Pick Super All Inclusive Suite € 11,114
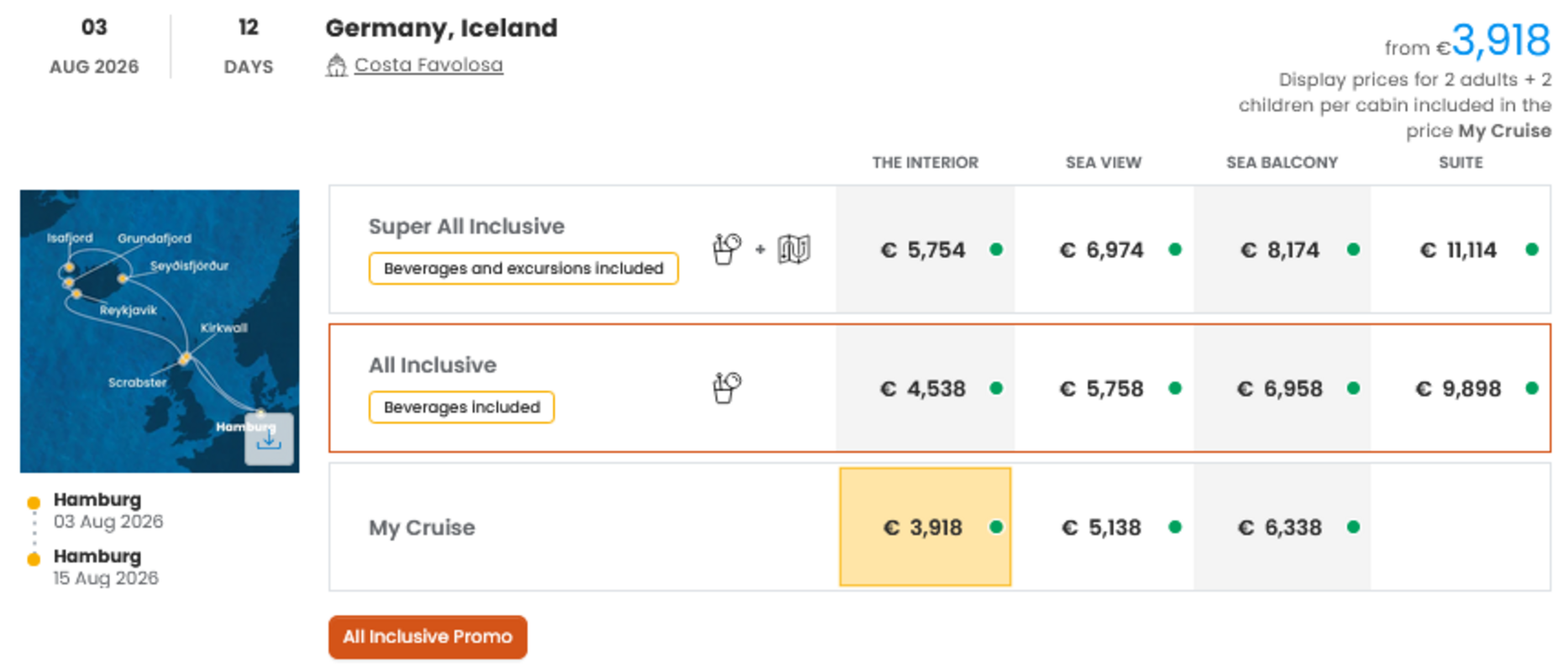This screenshot has height=672, width=1568. coord(1460,250)
